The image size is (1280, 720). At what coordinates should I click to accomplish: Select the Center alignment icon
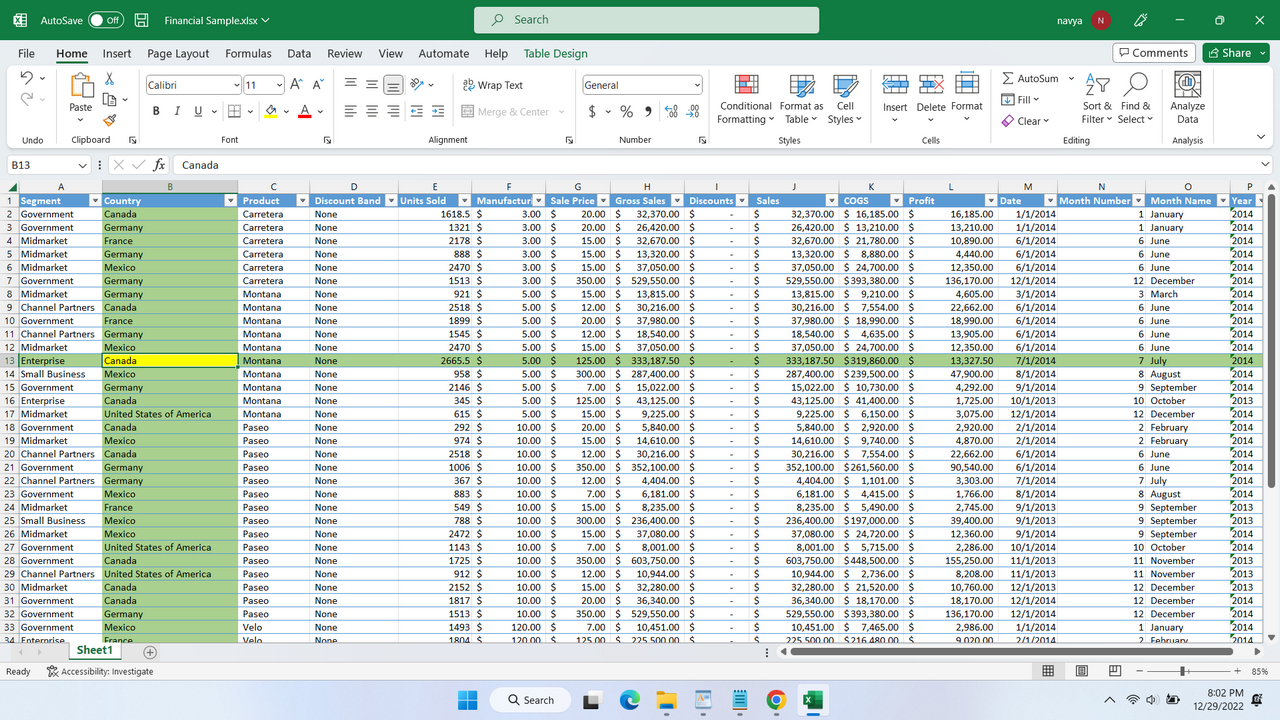point(371,111)
